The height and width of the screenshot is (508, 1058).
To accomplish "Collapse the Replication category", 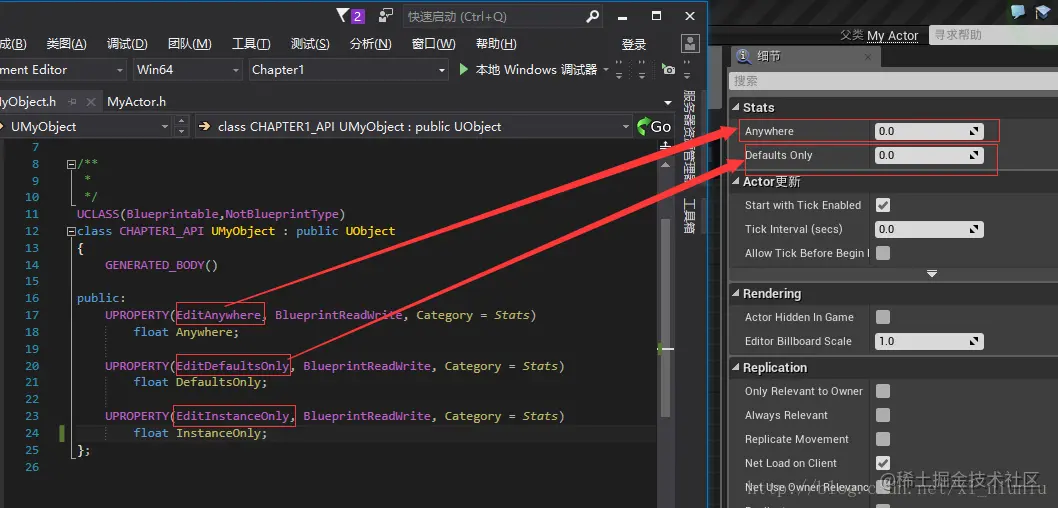I will (x=735, y=368).
